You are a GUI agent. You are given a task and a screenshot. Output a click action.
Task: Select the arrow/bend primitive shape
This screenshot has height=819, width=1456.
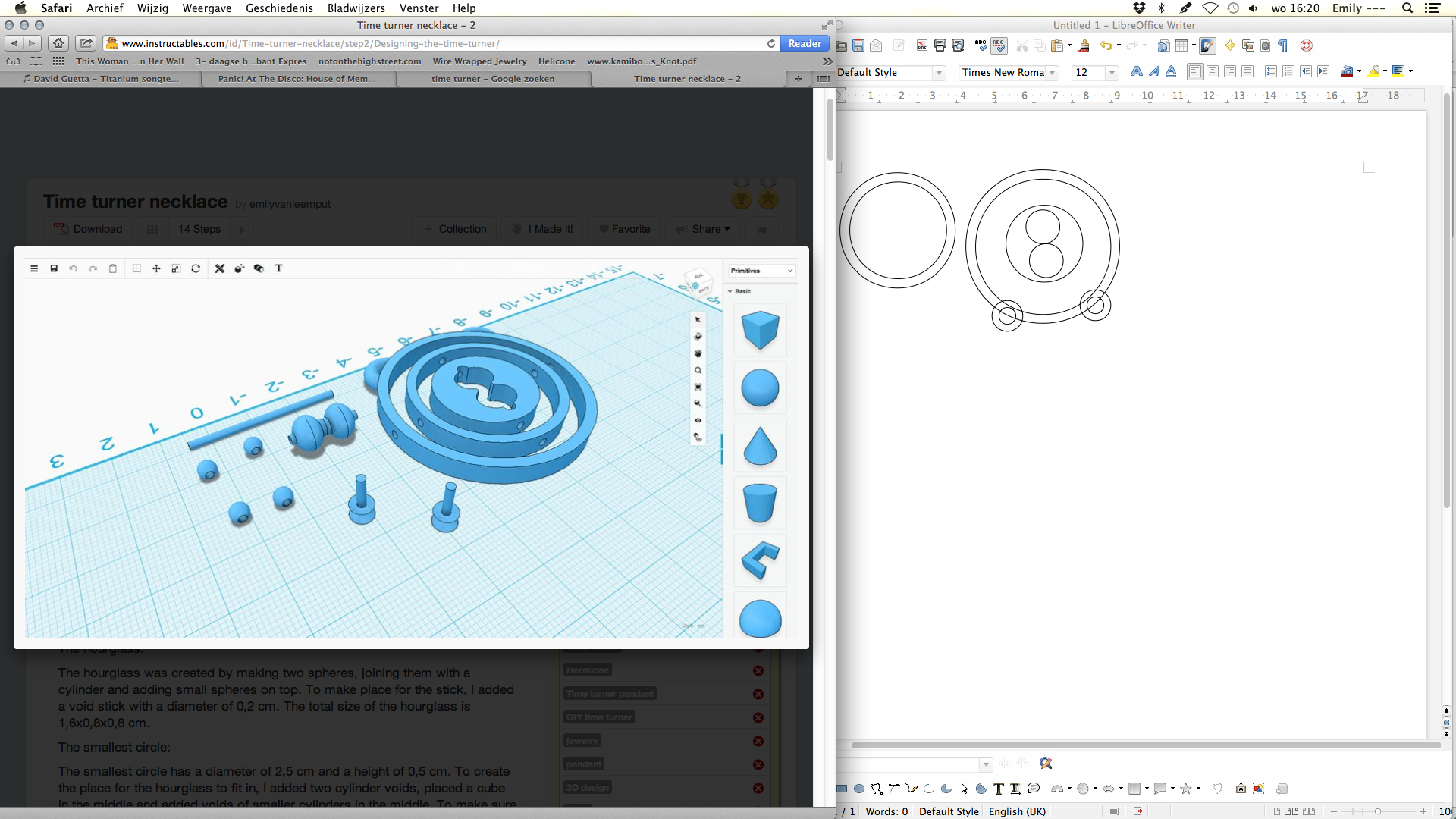[758, 560]
